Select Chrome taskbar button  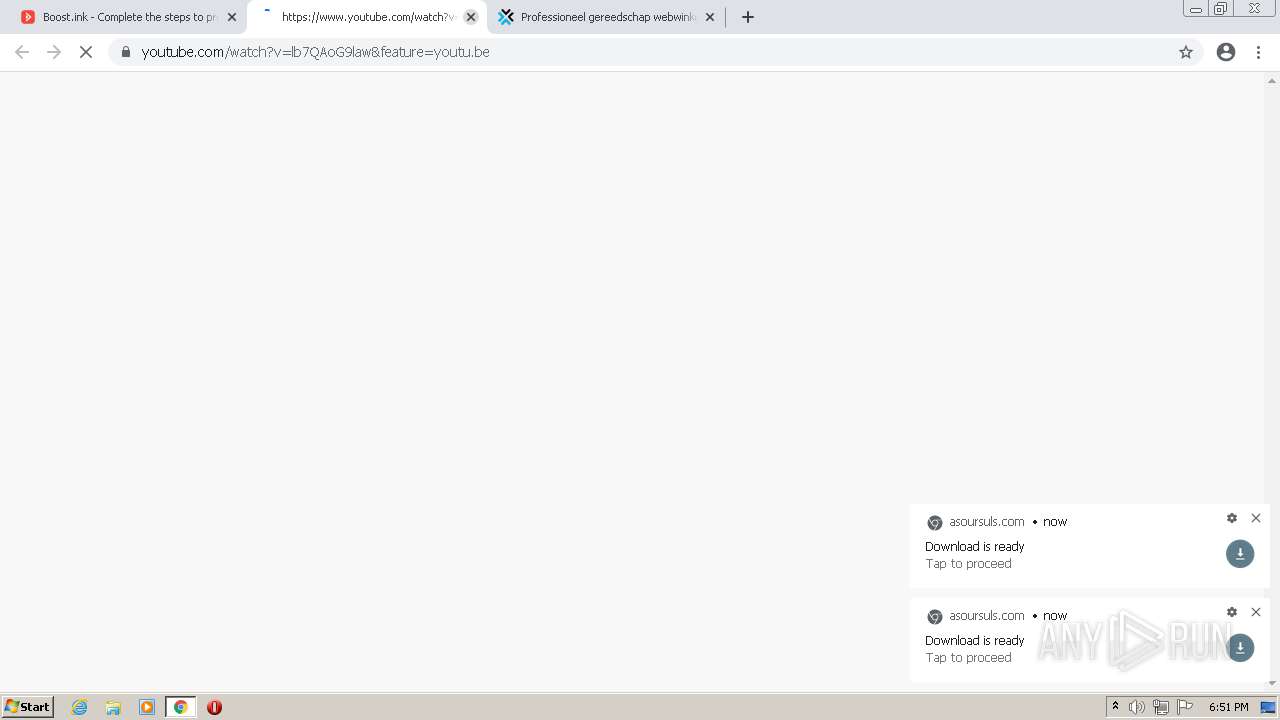pos(181,707)
